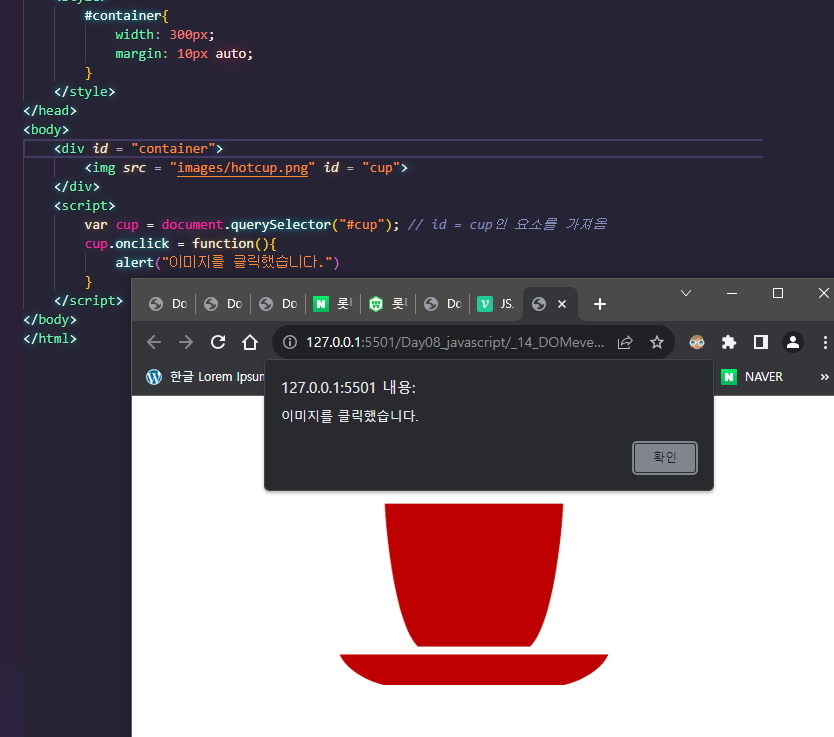This screenshot has height=737, width=834.
Task: Click the div id container line
Action: pyautogui.click(x=138, y=149)
